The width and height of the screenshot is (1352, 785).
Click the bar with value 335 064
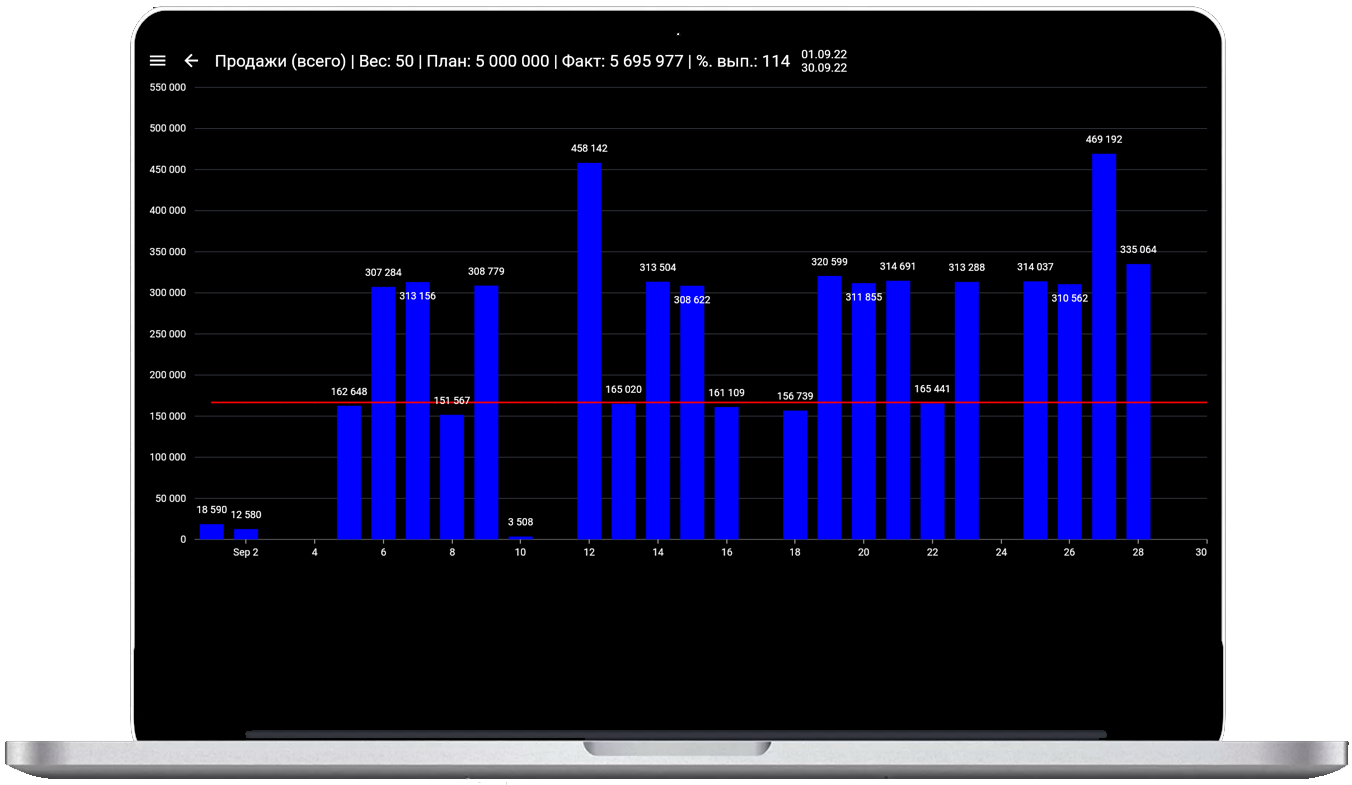tap(1138, 400)
